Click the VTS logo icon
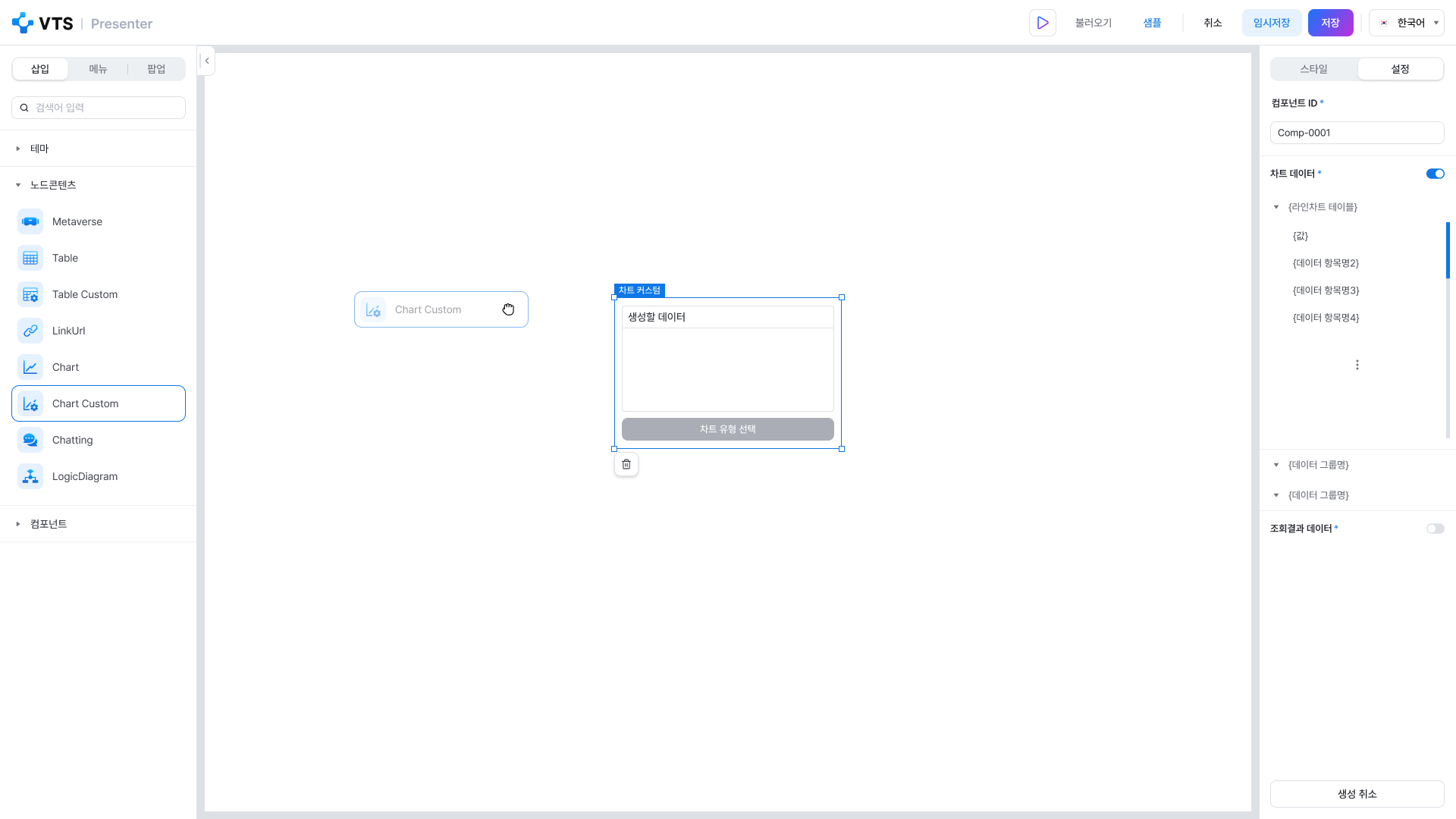The height and width of the screenshot is (819, 1456). 23,23
